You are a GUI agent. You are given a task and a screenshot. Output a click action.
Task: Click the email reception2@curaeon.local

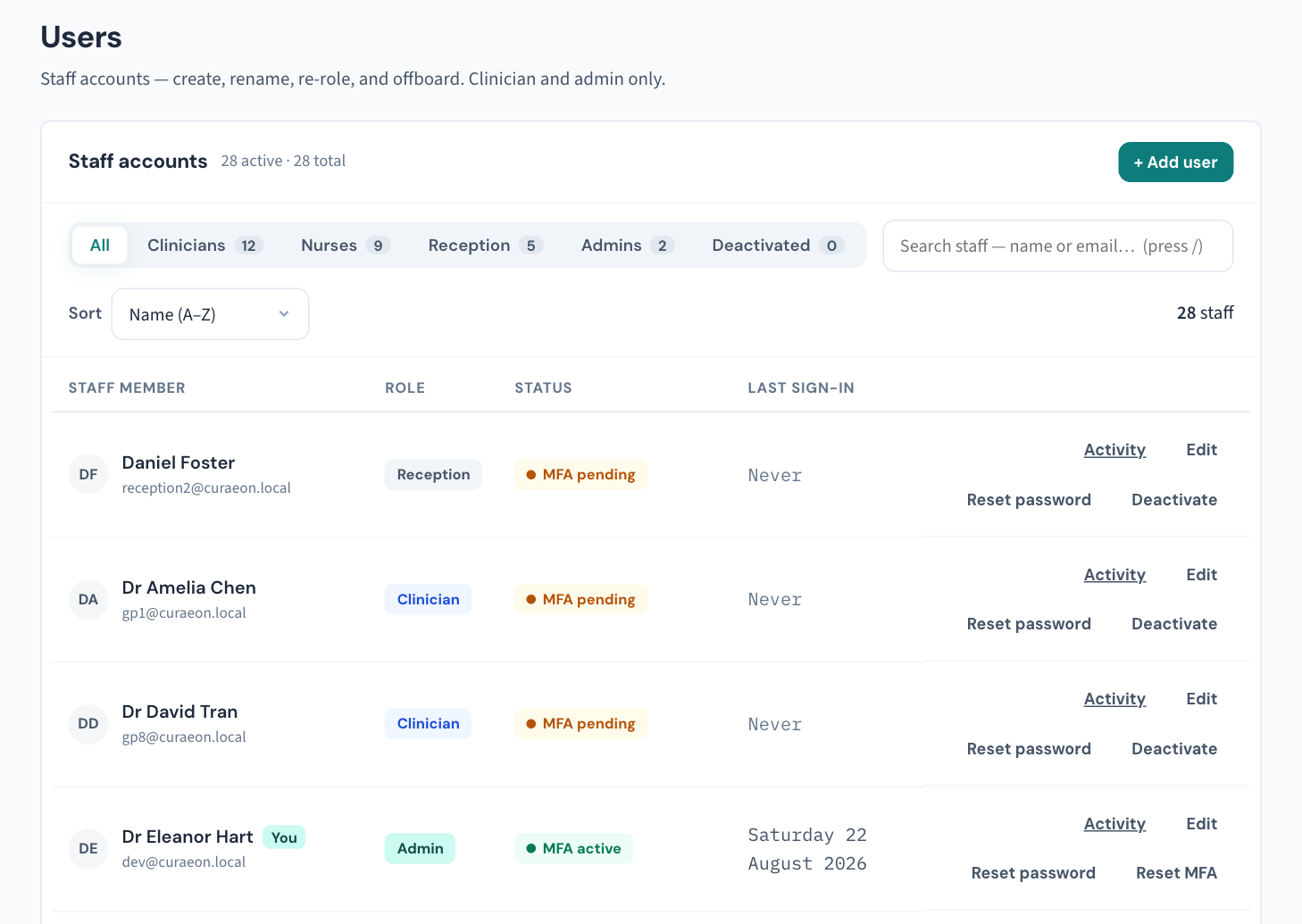(x=206, y=488)
